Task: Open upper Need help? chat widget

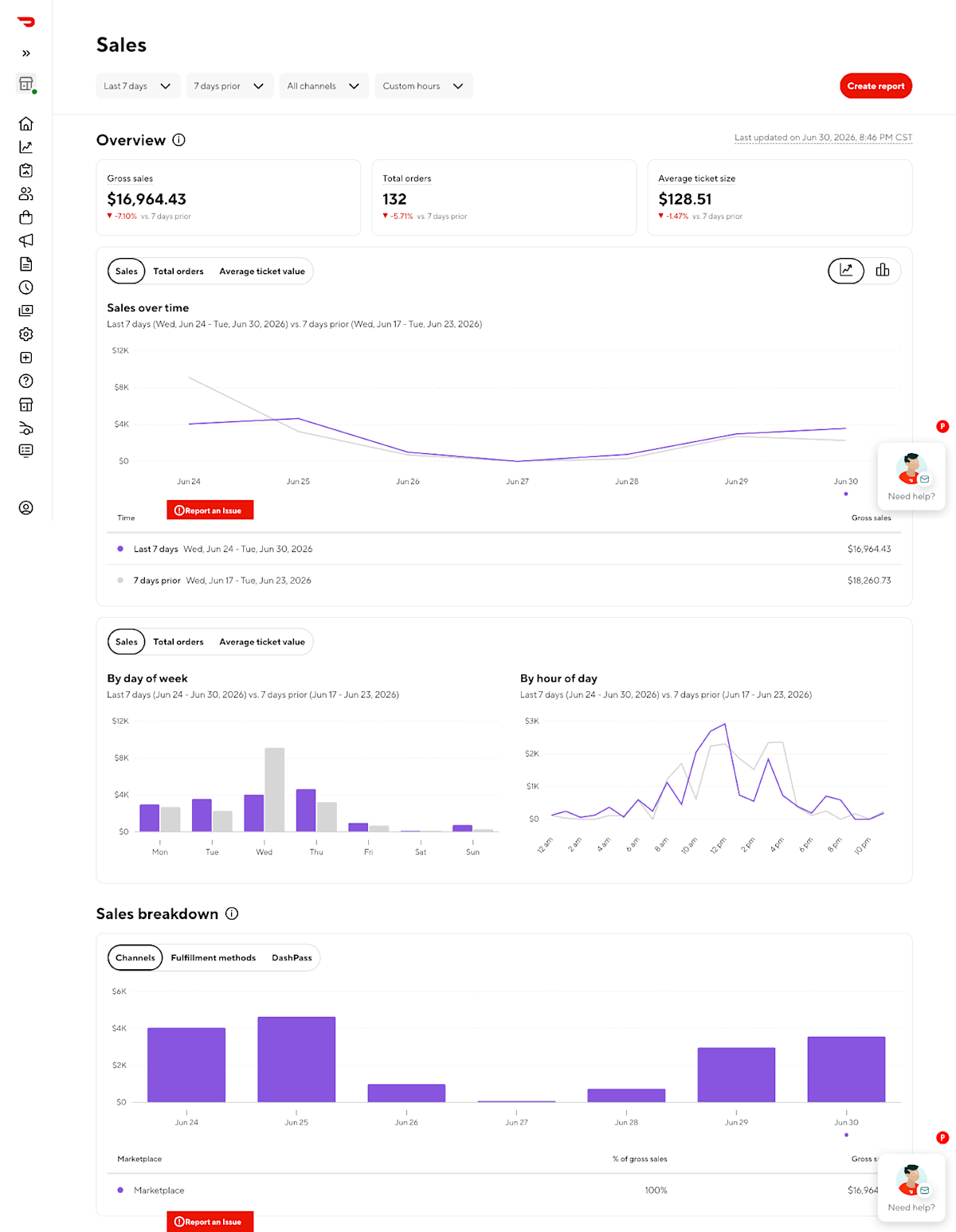Action: (911, 476)
